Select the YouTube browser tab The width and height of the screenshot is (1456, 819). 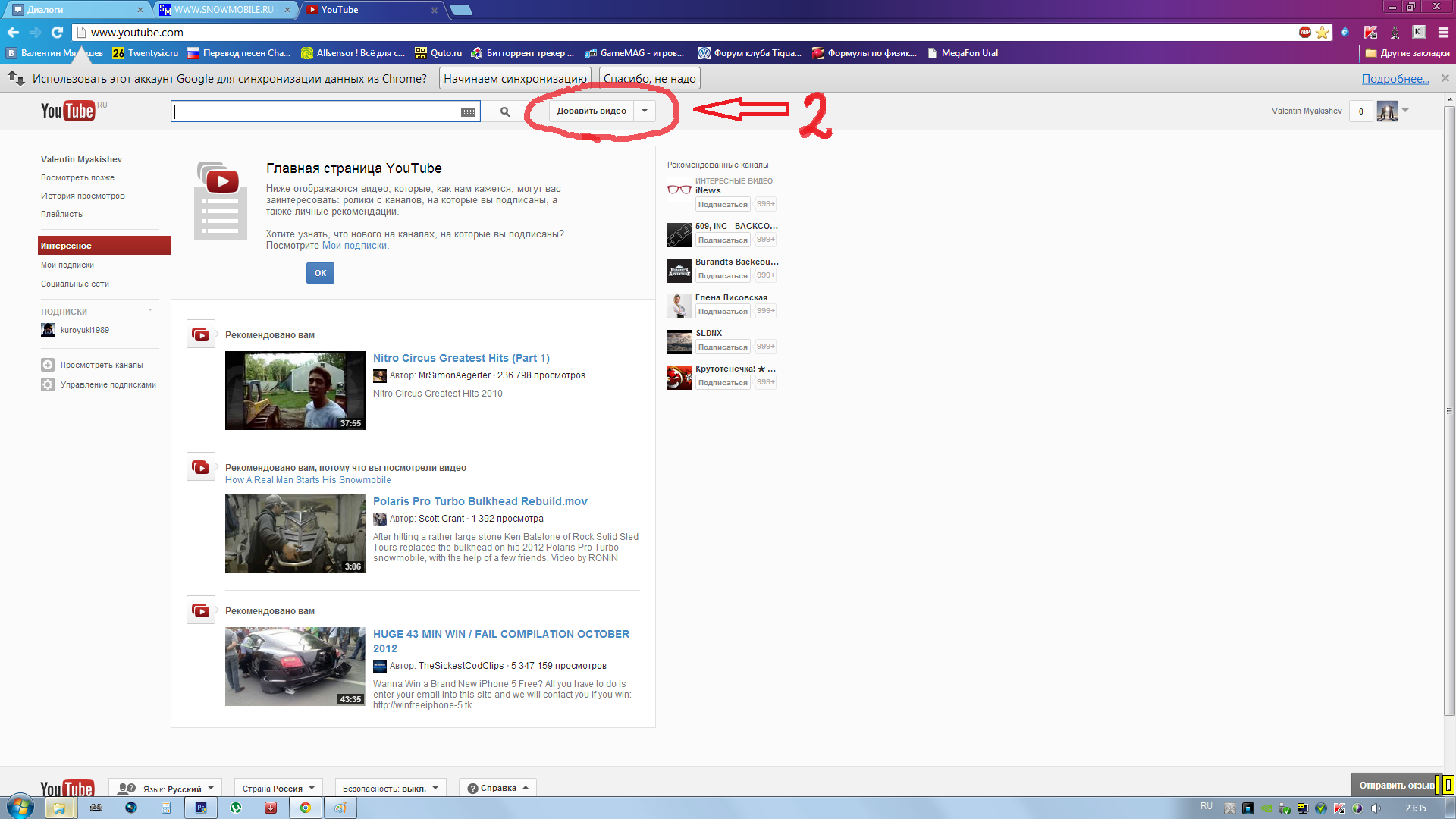[372, 10]
